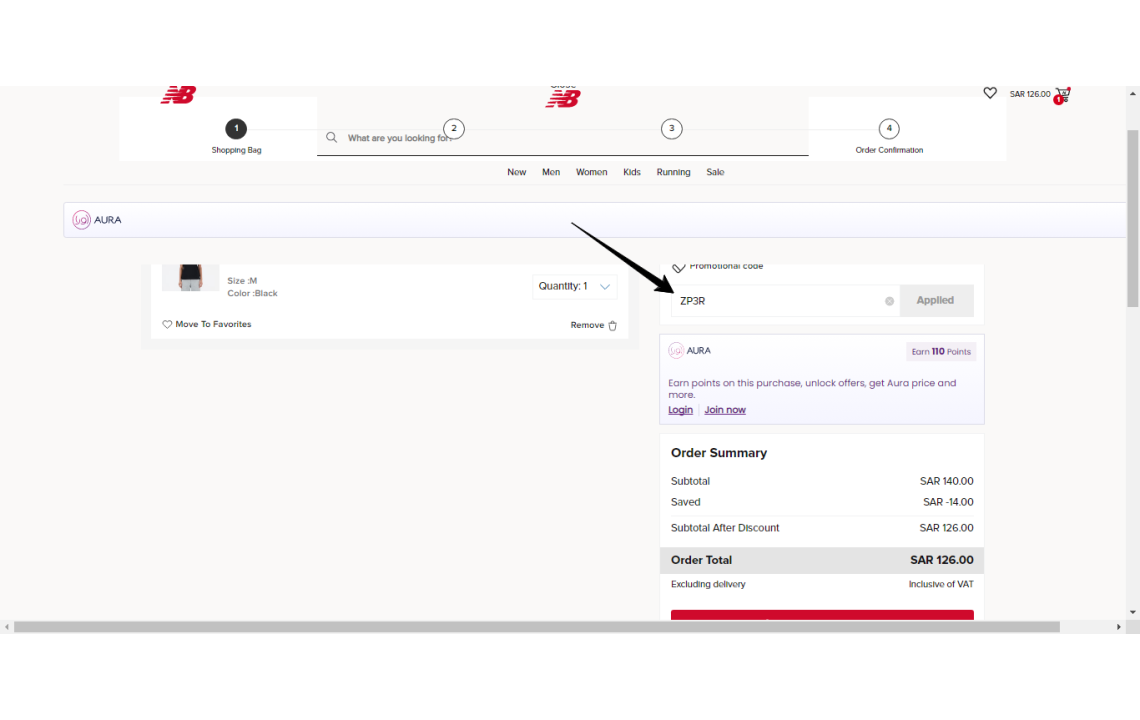Screen dimensions: 1140x720
Task: Select step 3 in checkout progress
Action: coord(671,129)
